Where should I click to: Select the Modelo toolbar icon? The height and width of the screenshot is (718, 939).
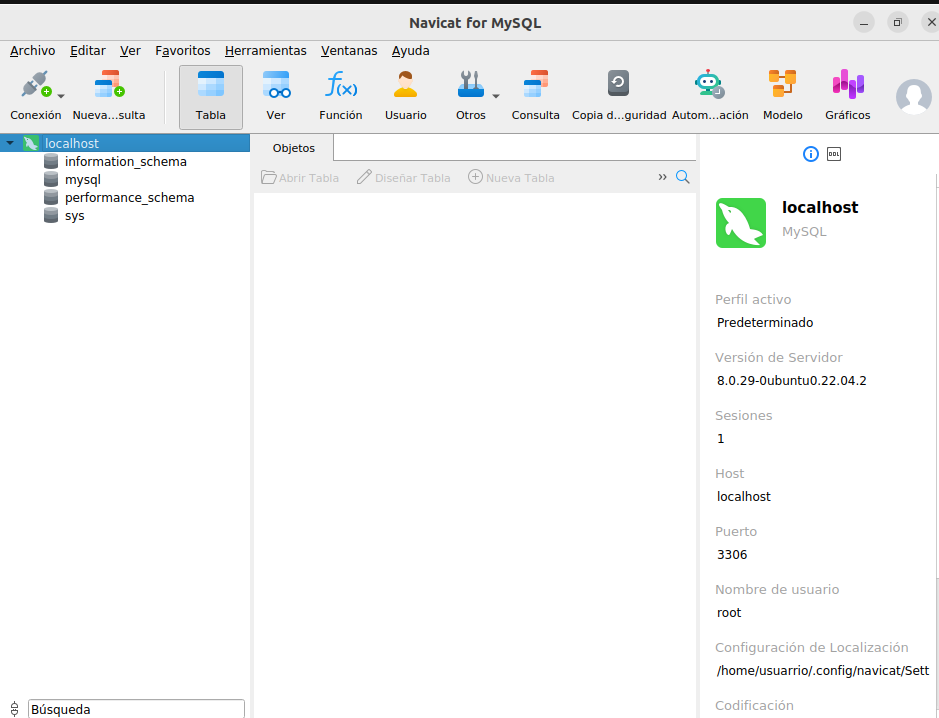click(x=782, y=85)
